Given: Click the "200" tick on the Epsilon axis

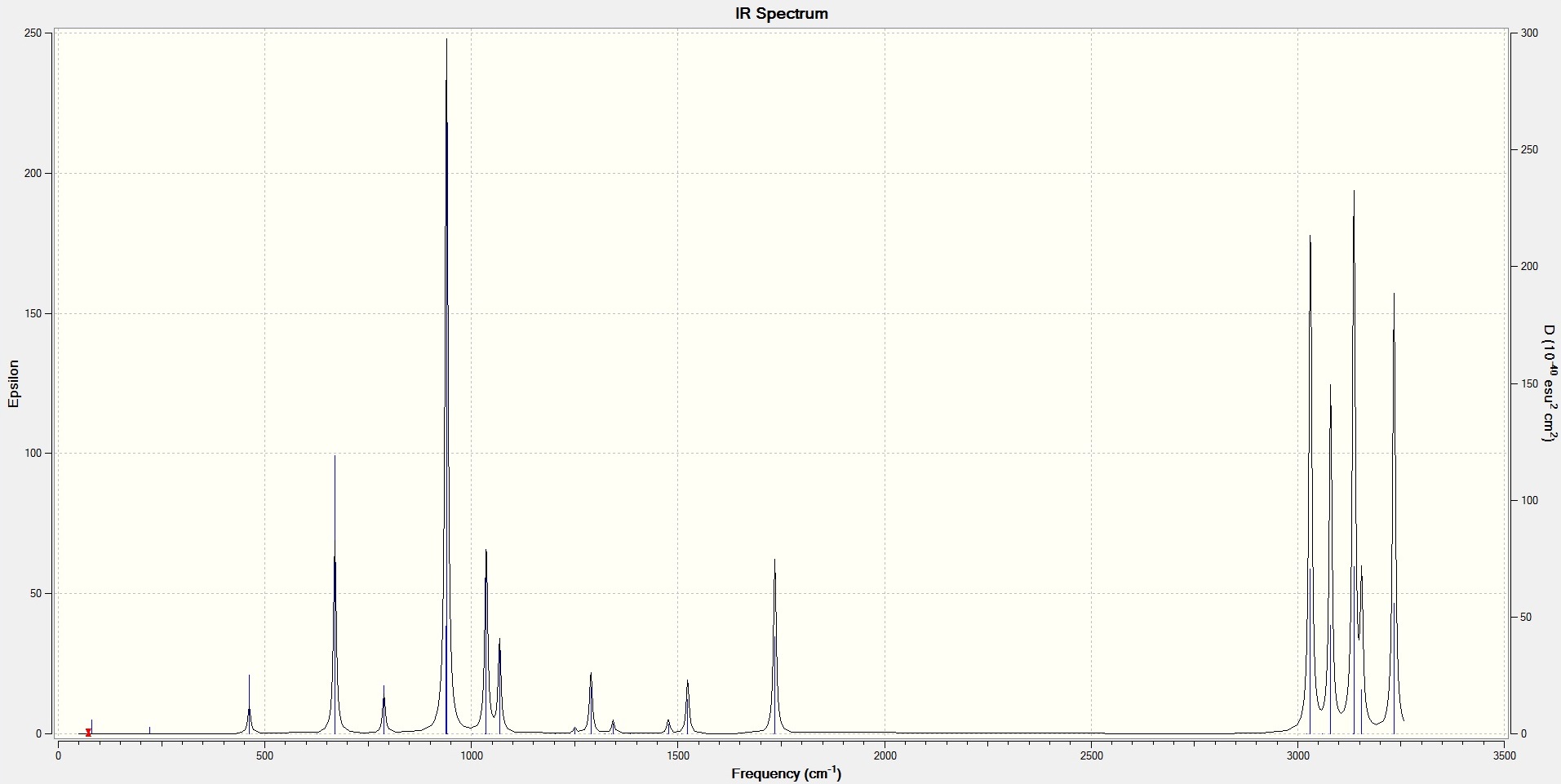Looking at the screenshot, I should 33,174.
